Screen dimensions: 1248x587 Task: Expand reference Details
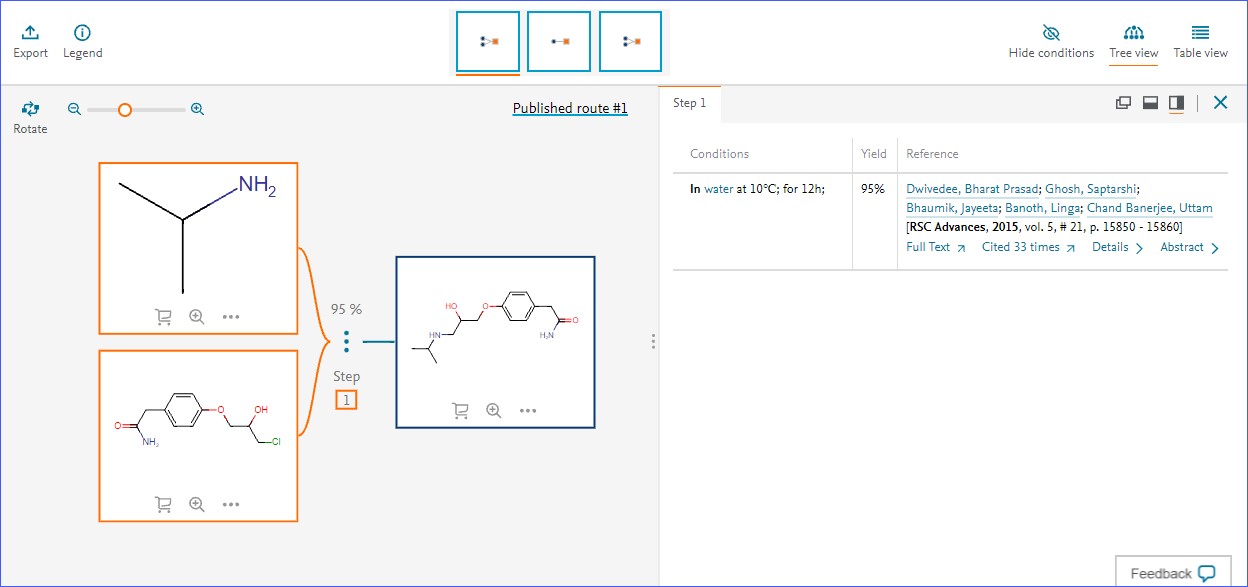[x=1117, y=247]
